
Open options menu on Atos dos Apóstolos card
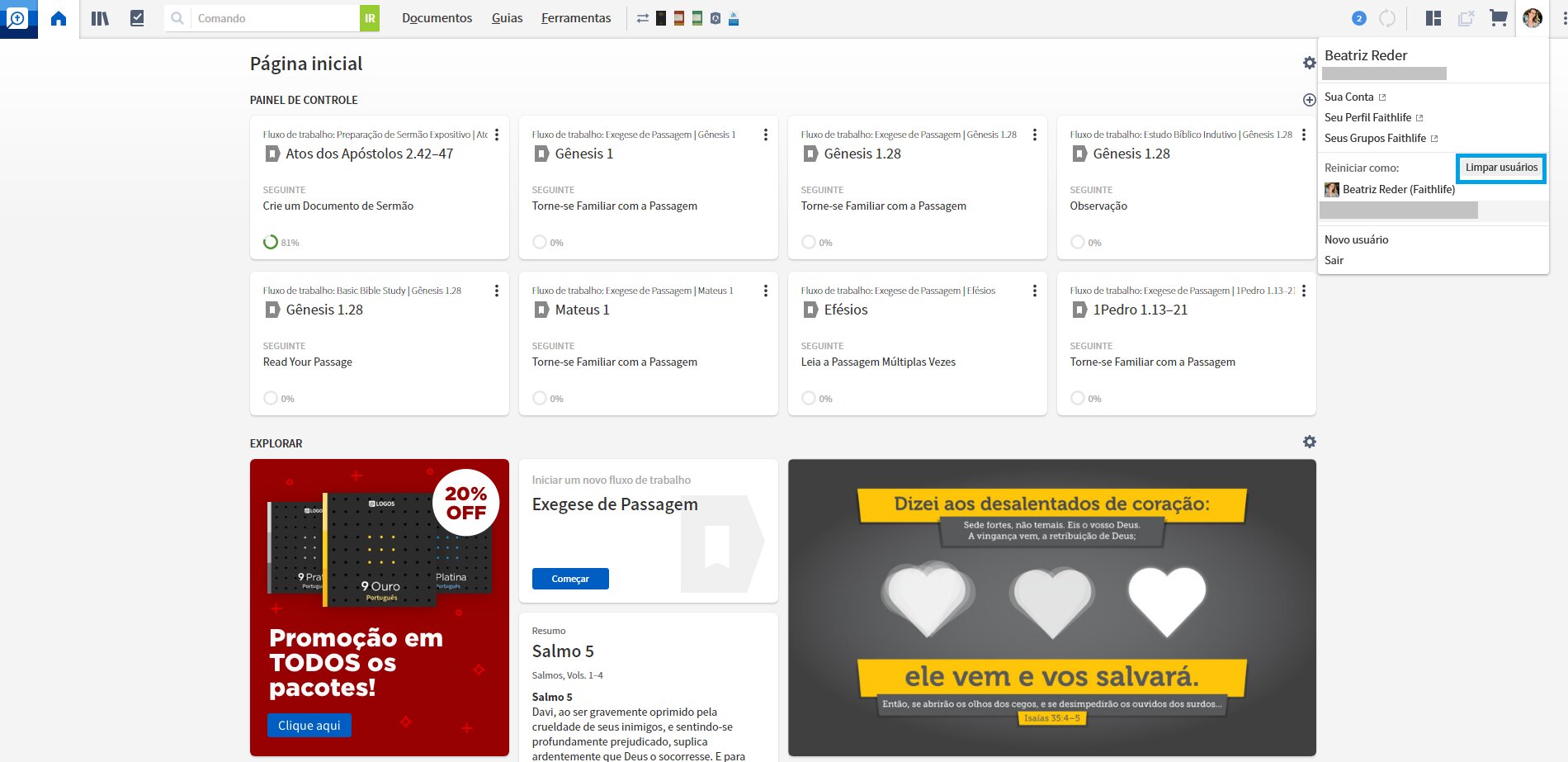[497, 135]
